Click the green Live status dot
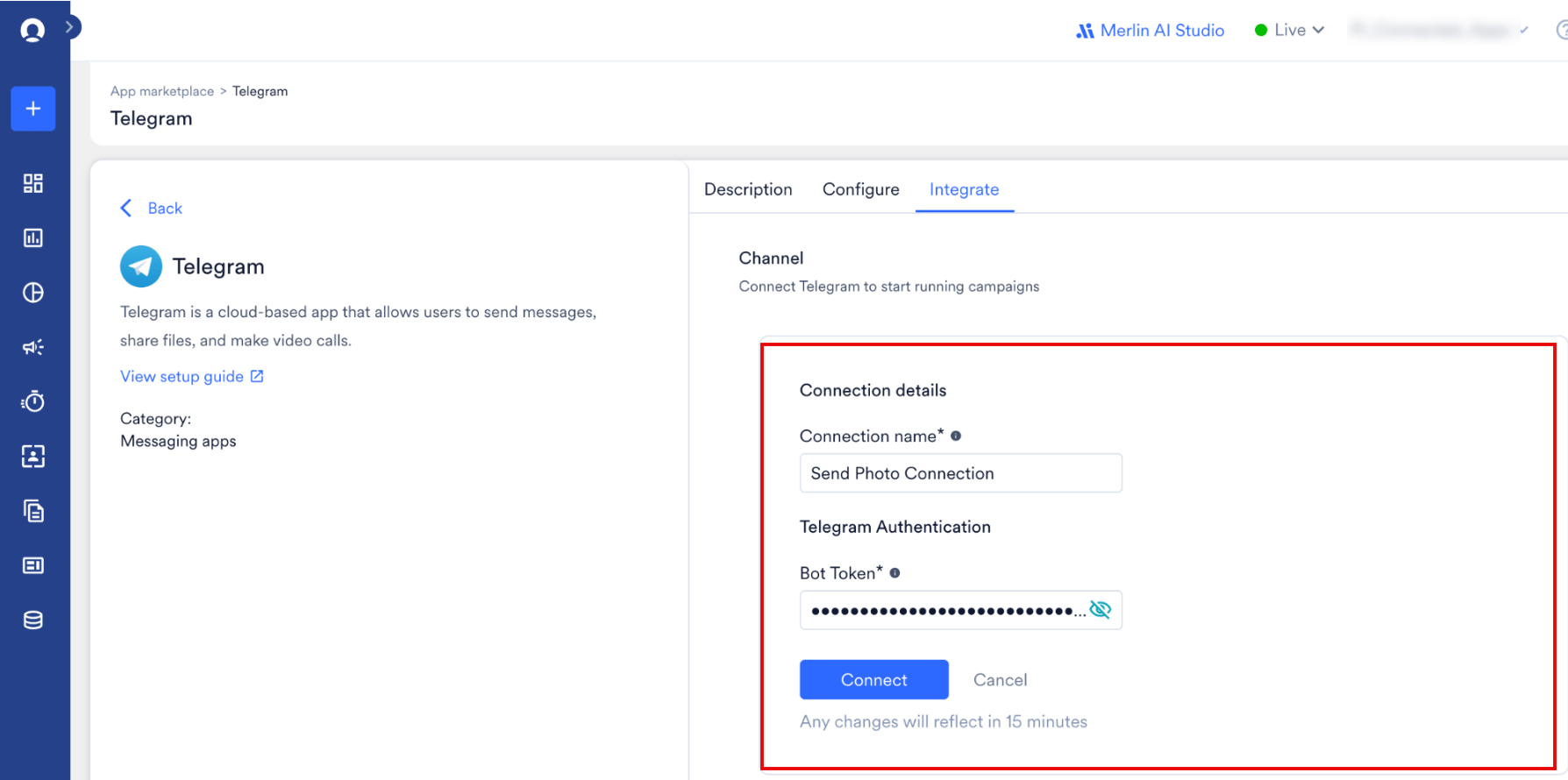Viewport: 1568px width, 780px height. point(1261,30)
